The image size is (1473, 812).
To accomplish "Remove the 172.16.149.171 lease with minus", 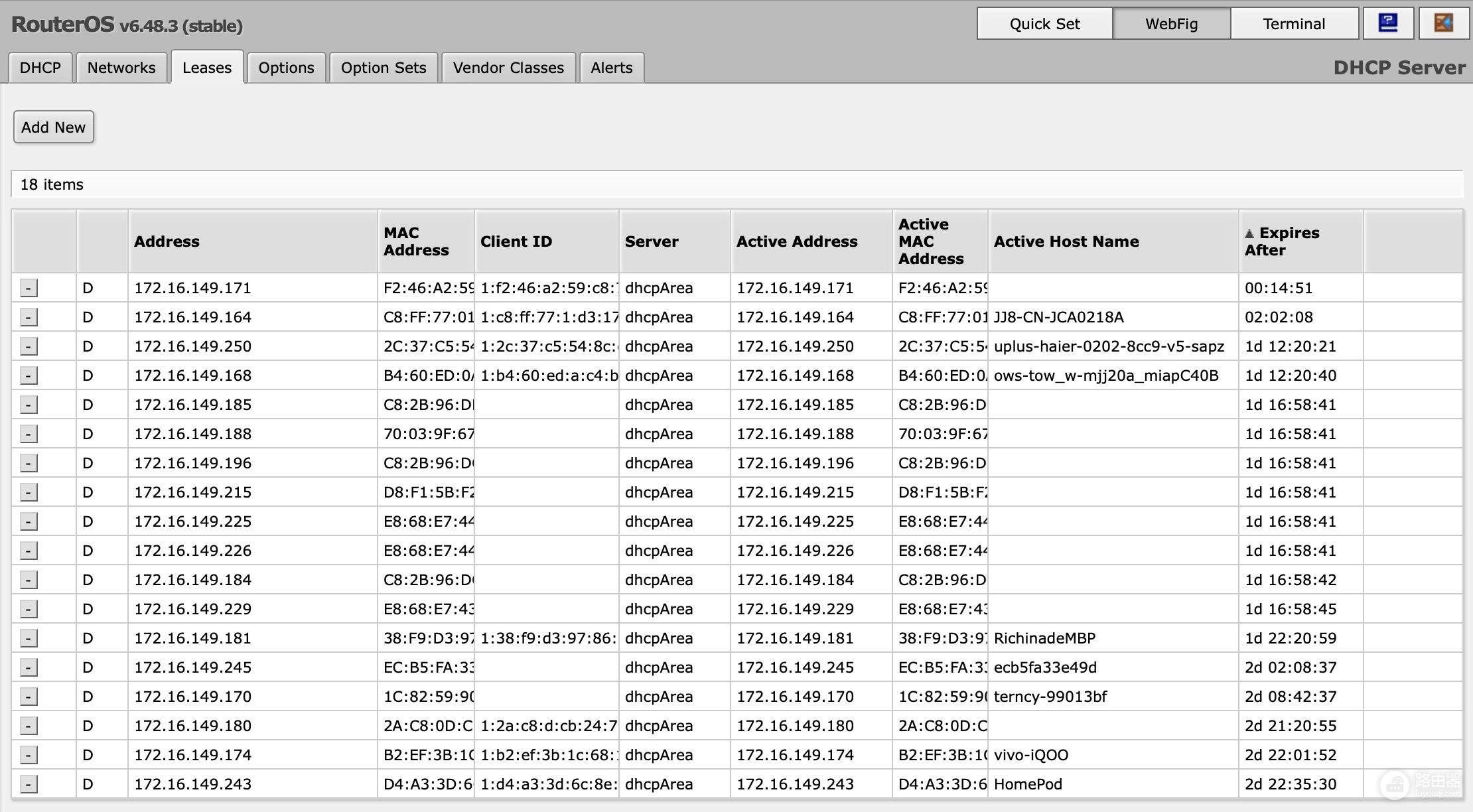I will (x=29, y=288).
